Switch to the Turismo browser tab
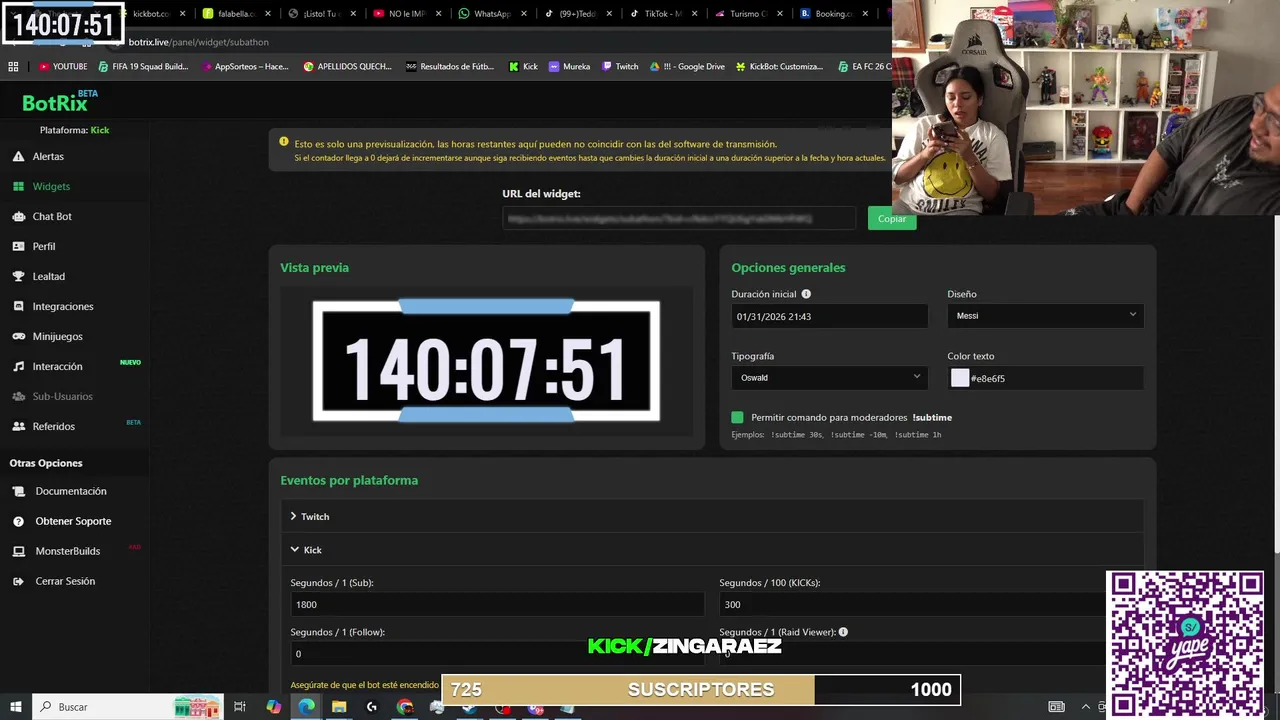The height and width of the screenshot is (720, 1280). coord(747,14)
